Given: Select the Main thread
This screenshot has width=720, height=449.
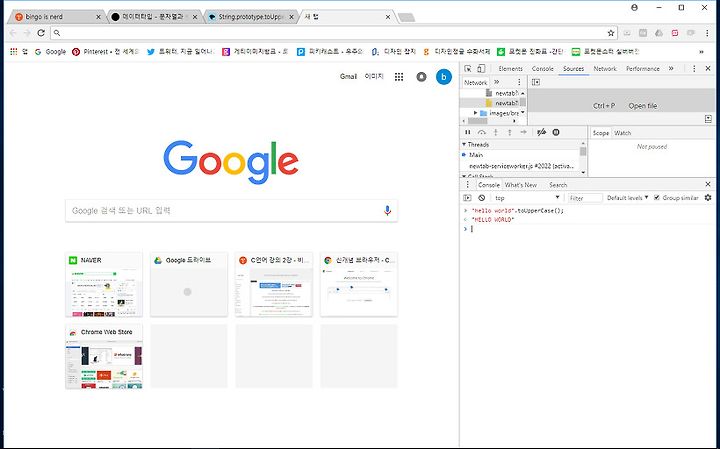Looking at the screenshot, I should pyautogui.click(x=476, y=155).
